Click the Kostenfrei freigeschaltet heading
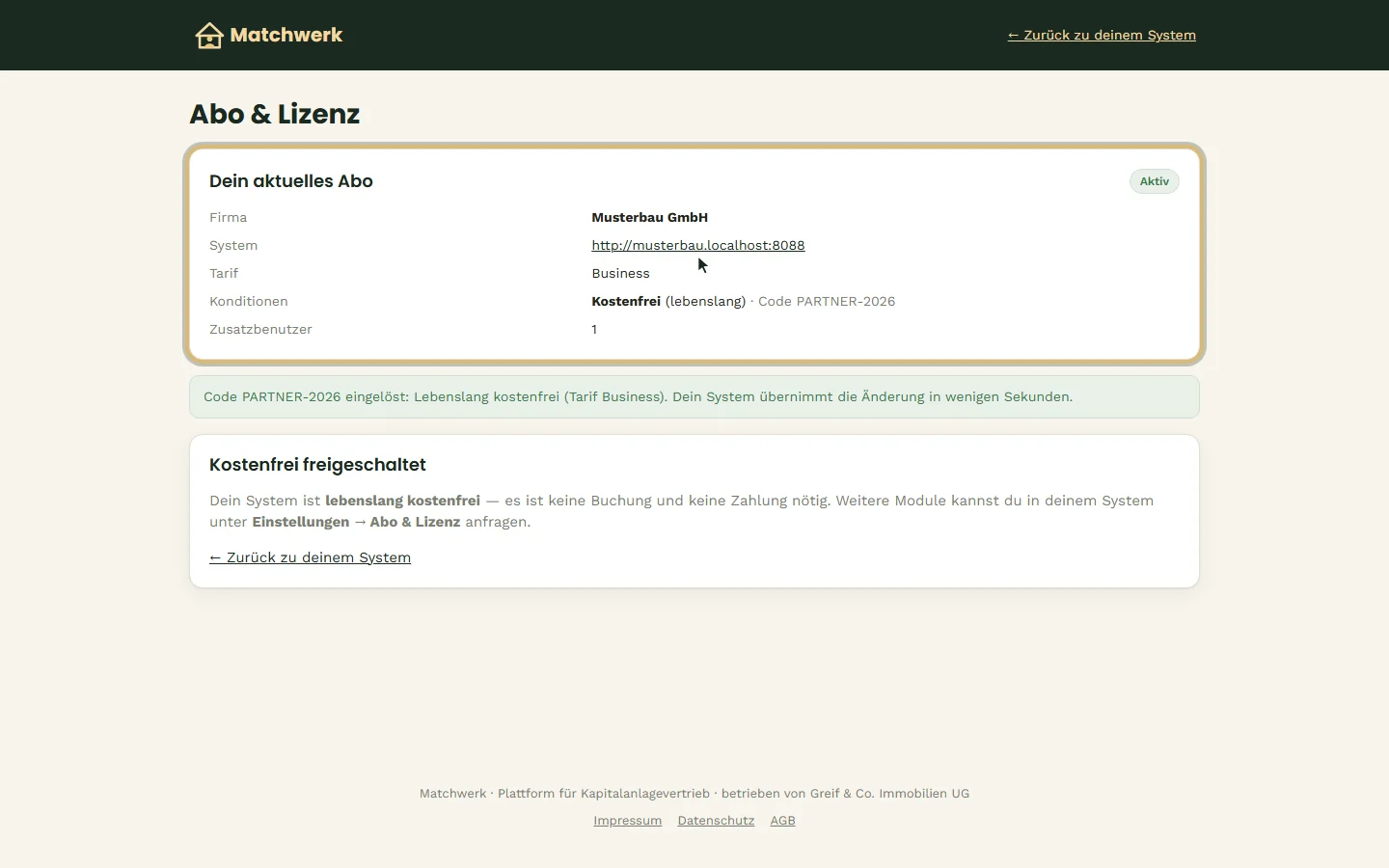Image resolution: width=1389 pixels, height=868 pixels. [x=317, y=465]
